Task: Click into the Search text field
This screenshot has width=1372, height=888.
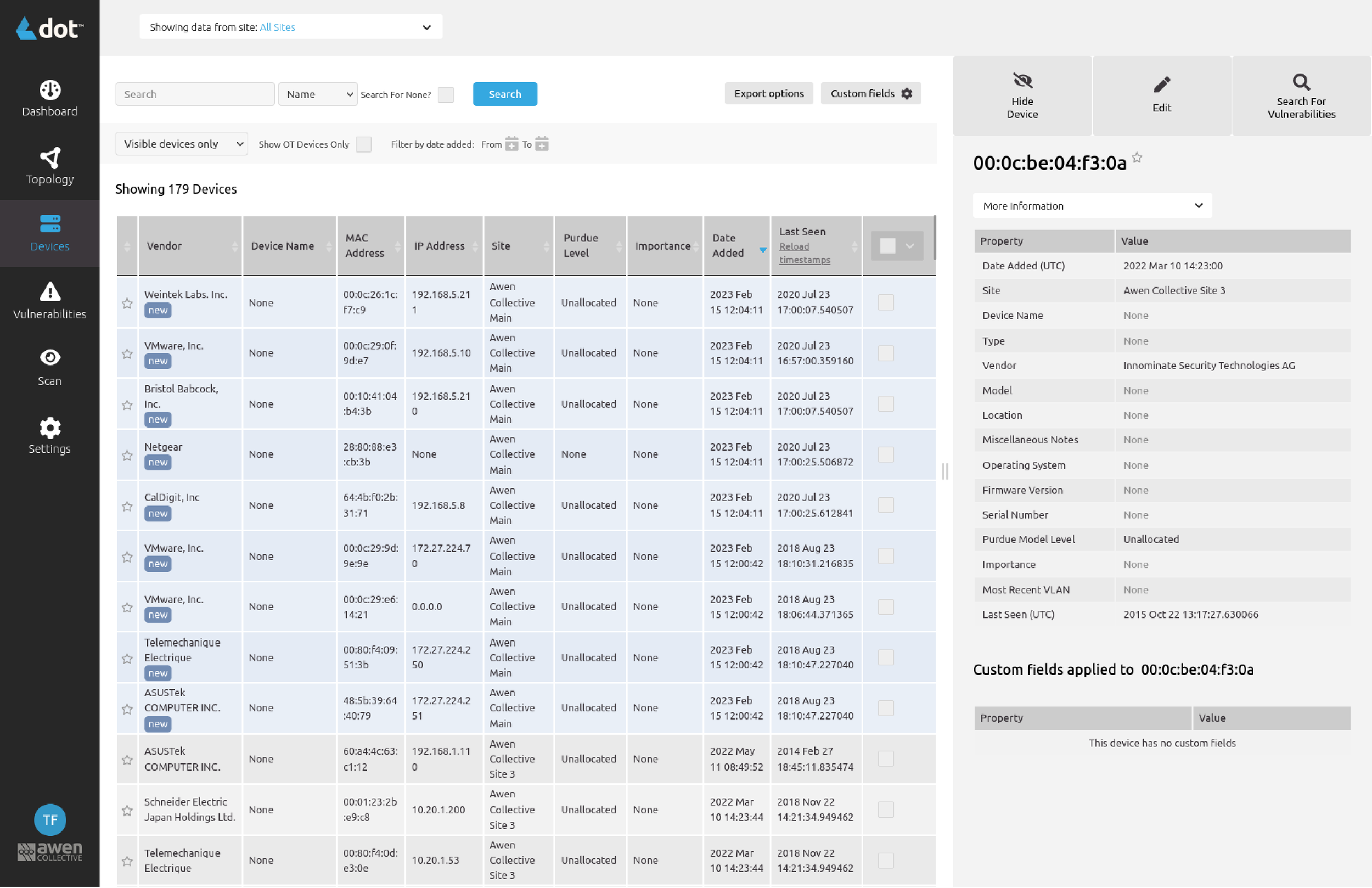Action: point(195,94)
